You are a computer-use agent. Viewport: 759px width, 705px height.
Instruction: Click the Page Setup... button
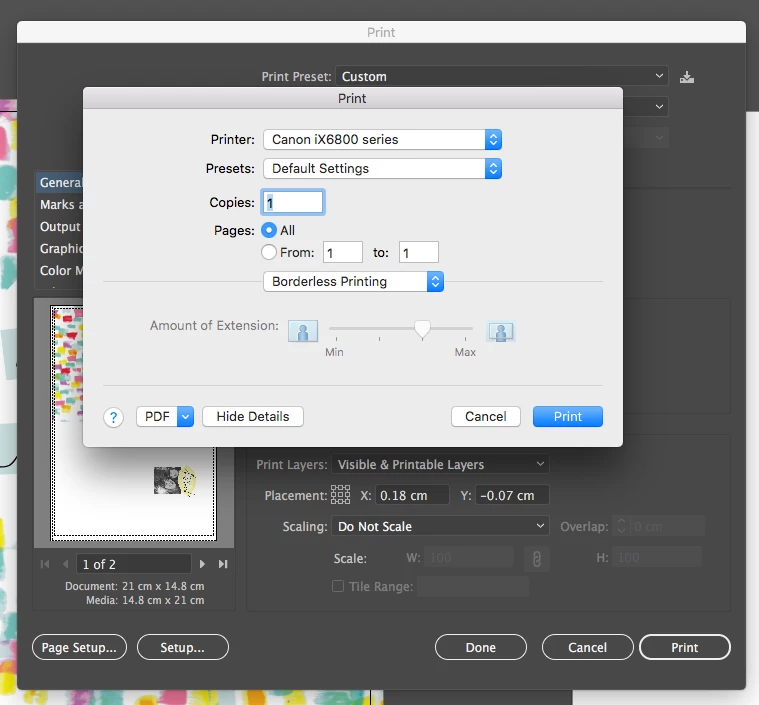click(x=79, y=647)
